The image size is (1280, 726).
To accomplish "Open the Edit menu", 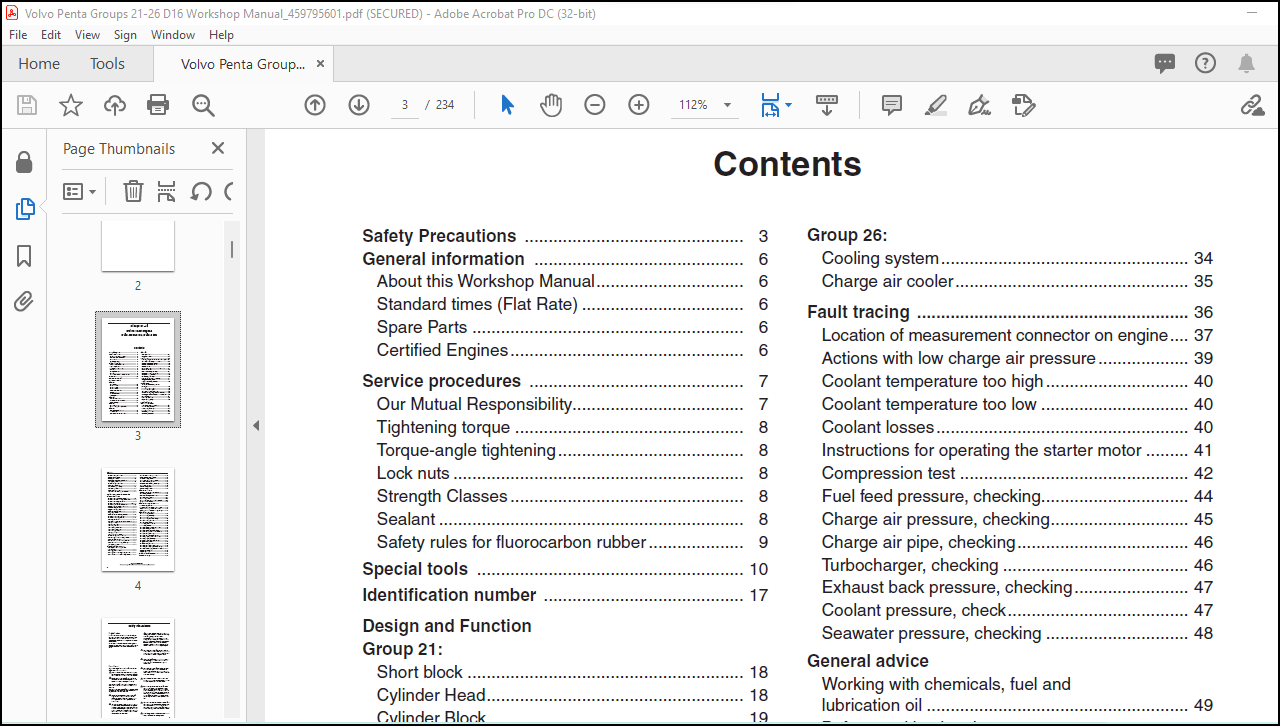I will click(51, 34).
